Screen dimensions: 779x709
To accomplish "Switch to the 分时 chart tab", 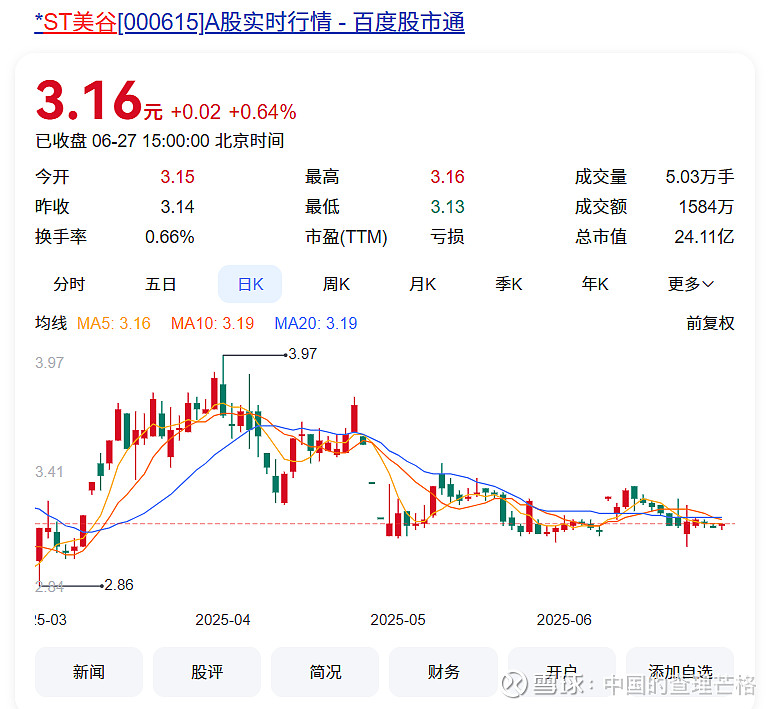I will tap(69, 284).
